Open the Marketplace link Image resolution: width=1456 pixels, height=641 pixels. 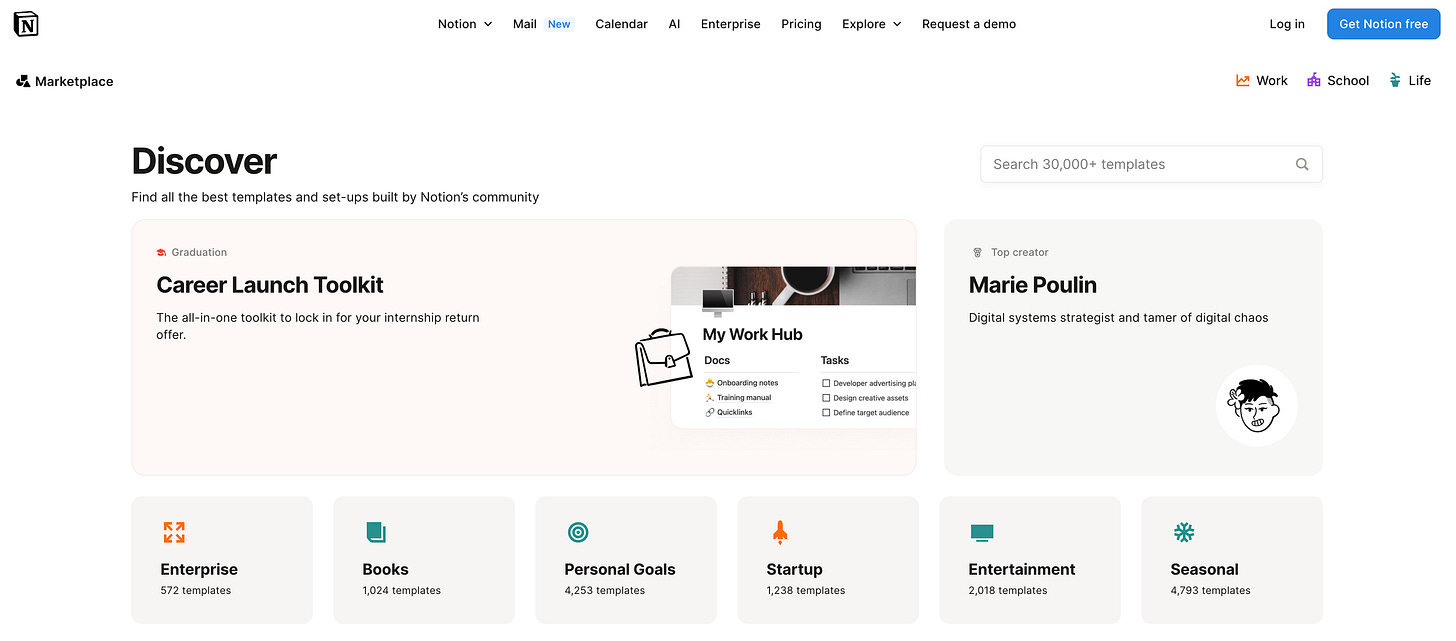click(x=65, y=81)
